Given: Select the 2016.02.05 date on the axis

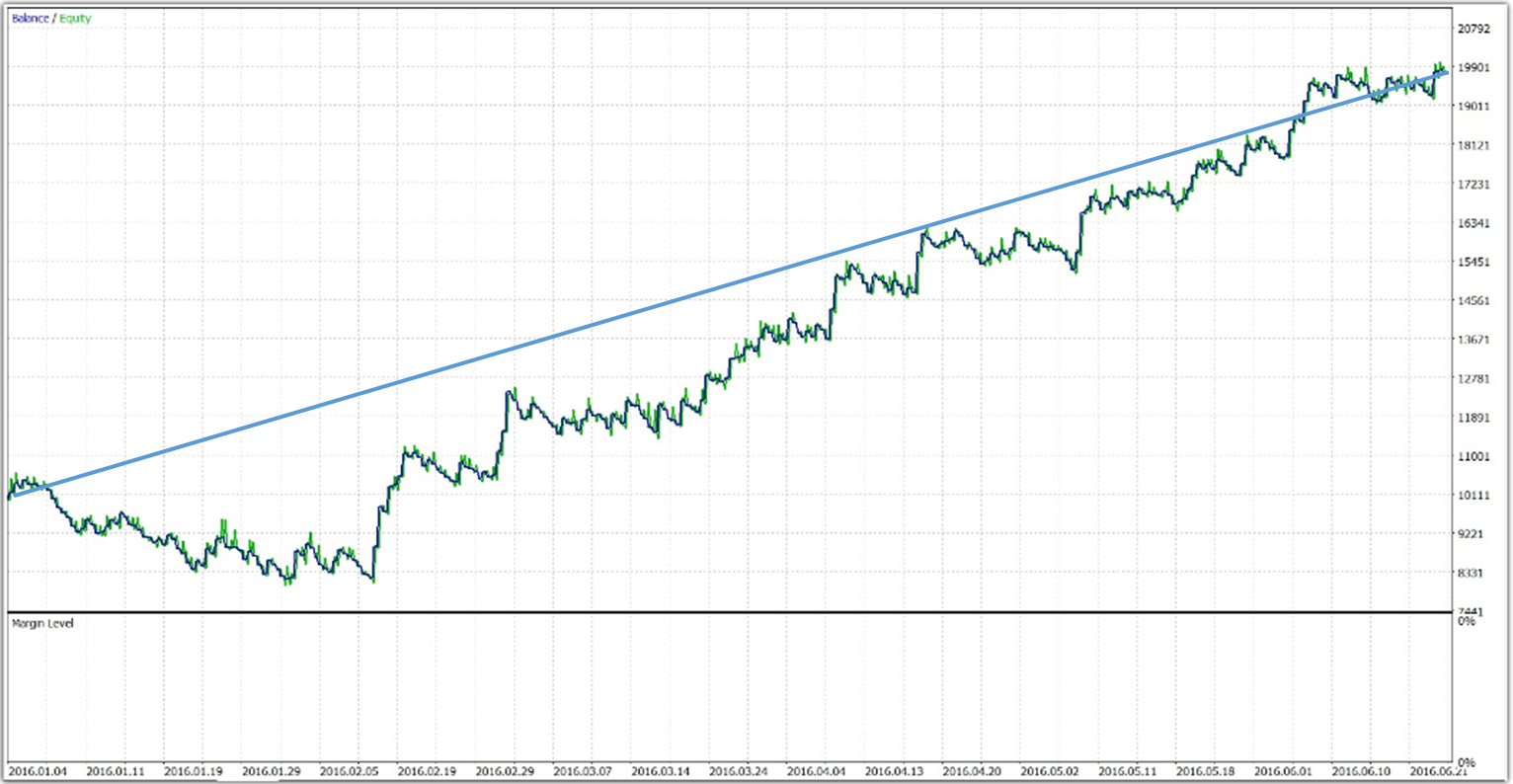Looking at the screenshot, I should [x=347, y=771].
